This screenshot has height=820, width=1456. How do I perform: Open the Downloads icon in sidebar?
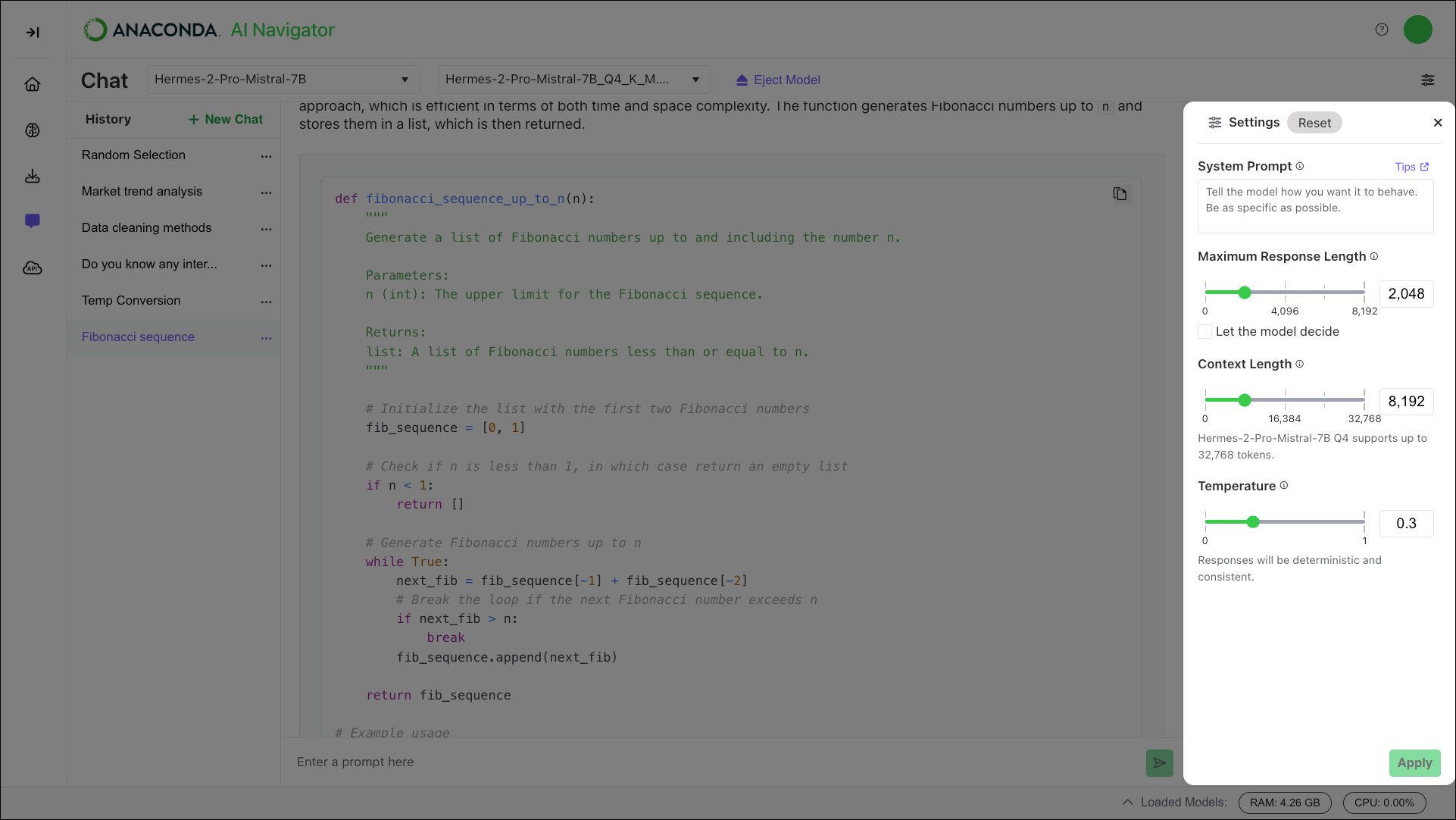coord(33,176)
